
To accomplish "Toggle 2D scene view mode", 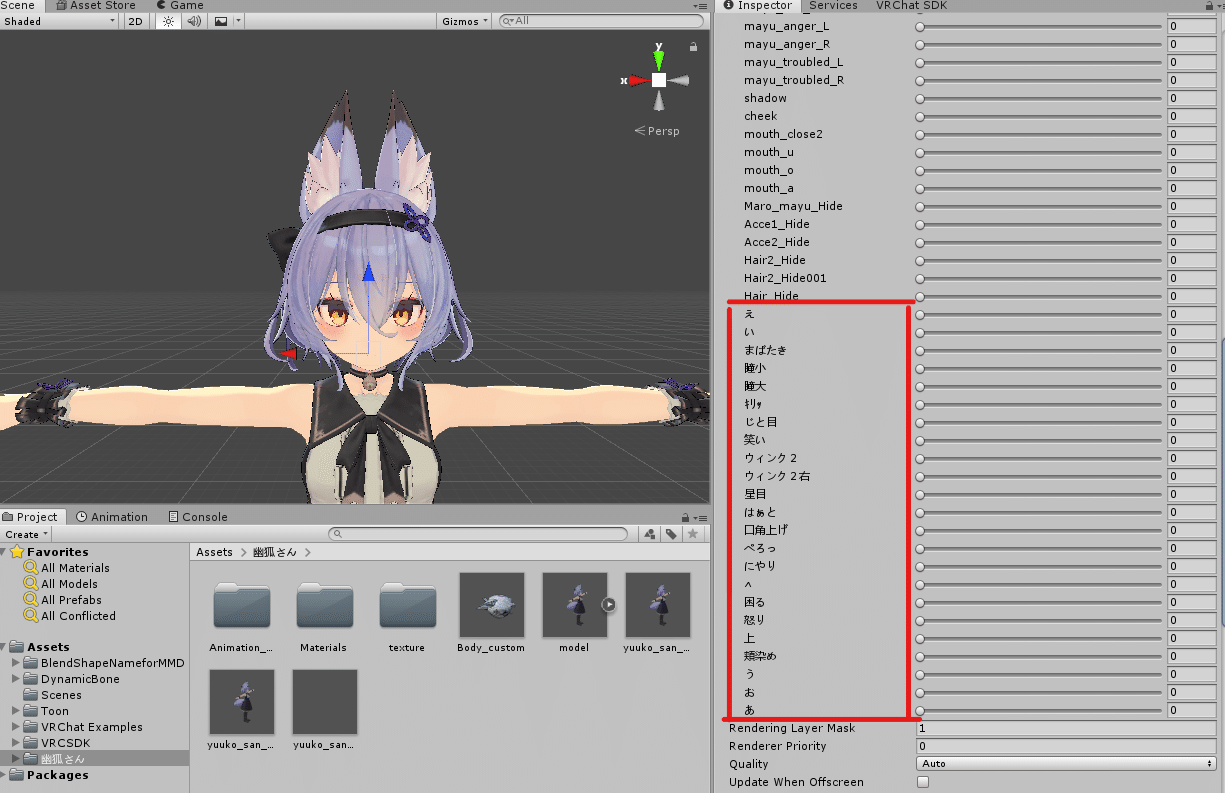I will (x=135, y=21).
